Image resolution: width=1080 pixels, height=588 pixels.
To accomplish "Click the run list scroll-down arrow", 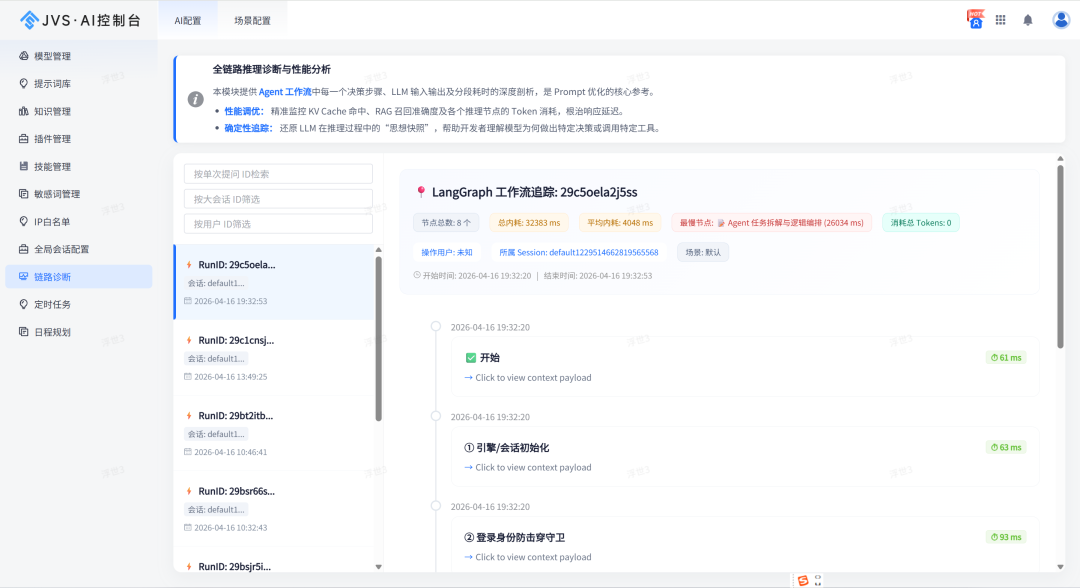I will [378, 567].
